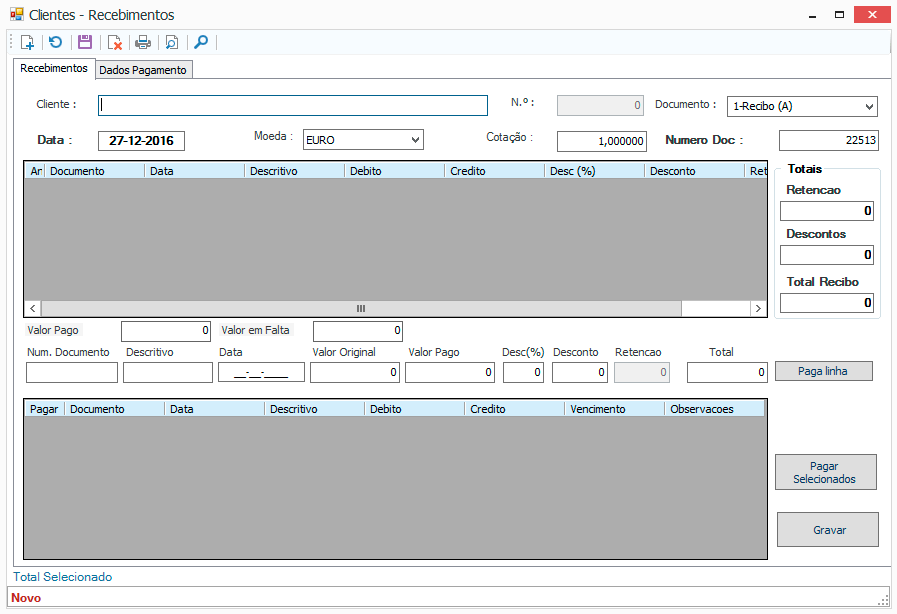Click the Save diskette toolbar icon
The height and width of the screenshot is (614, 897).
pyautogui.click(x=85, y=42)
